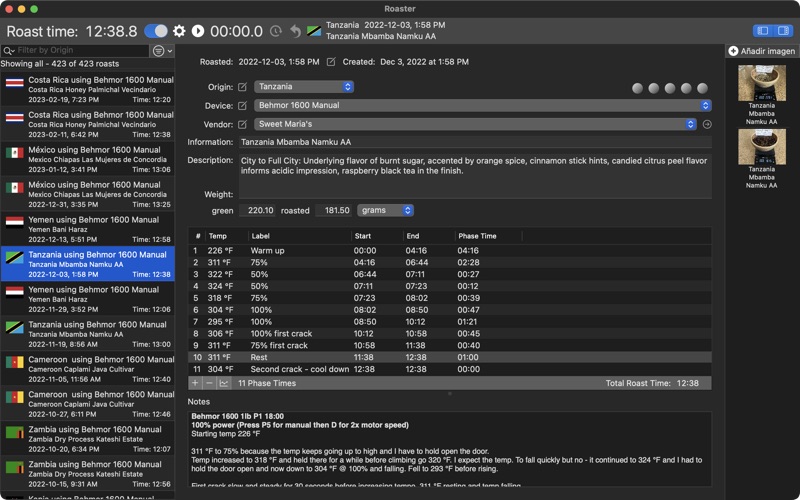Add a phase with plus button
The image size is (800, 500).
[195, 383]
